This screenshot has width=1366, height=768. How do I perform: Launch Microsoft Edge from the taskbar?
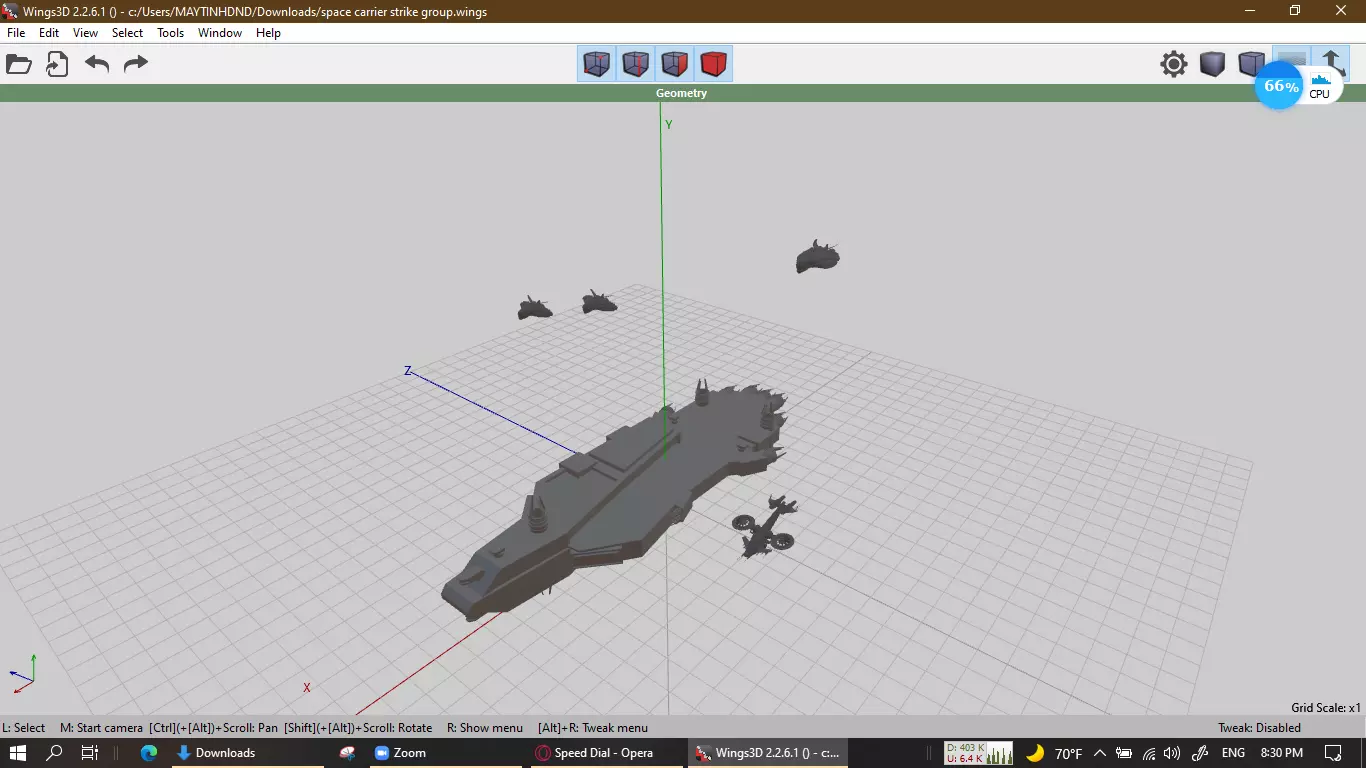pyautogui.click(x=149, y=753)
